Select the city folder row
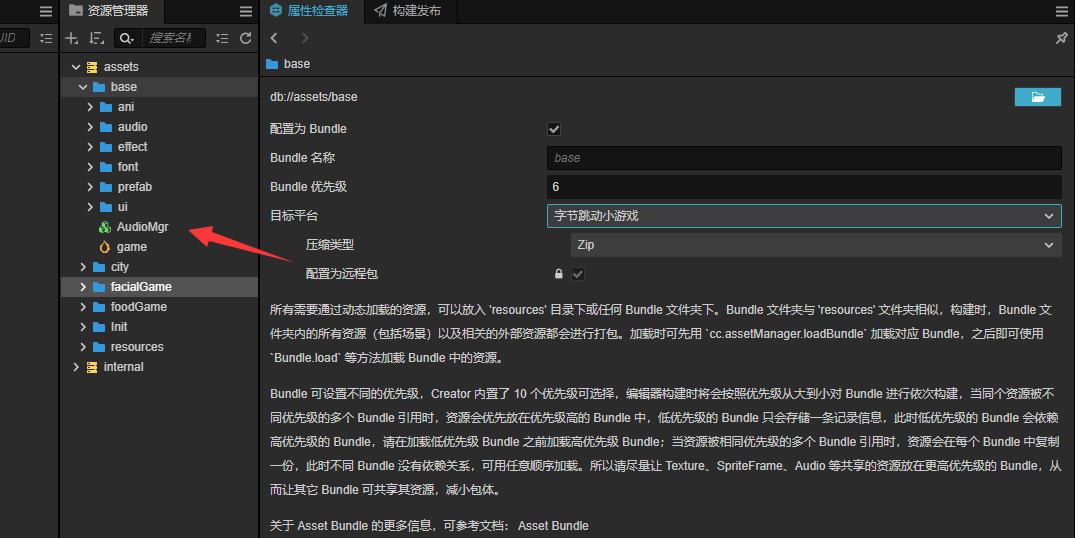Image resolution: width=1076 pixels, height=538 pixels. (159, 266)
